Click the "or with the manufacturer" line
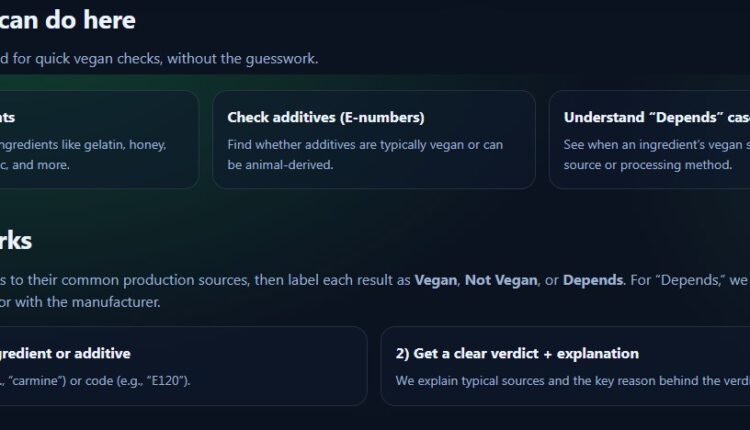 (x=80, y=301)
